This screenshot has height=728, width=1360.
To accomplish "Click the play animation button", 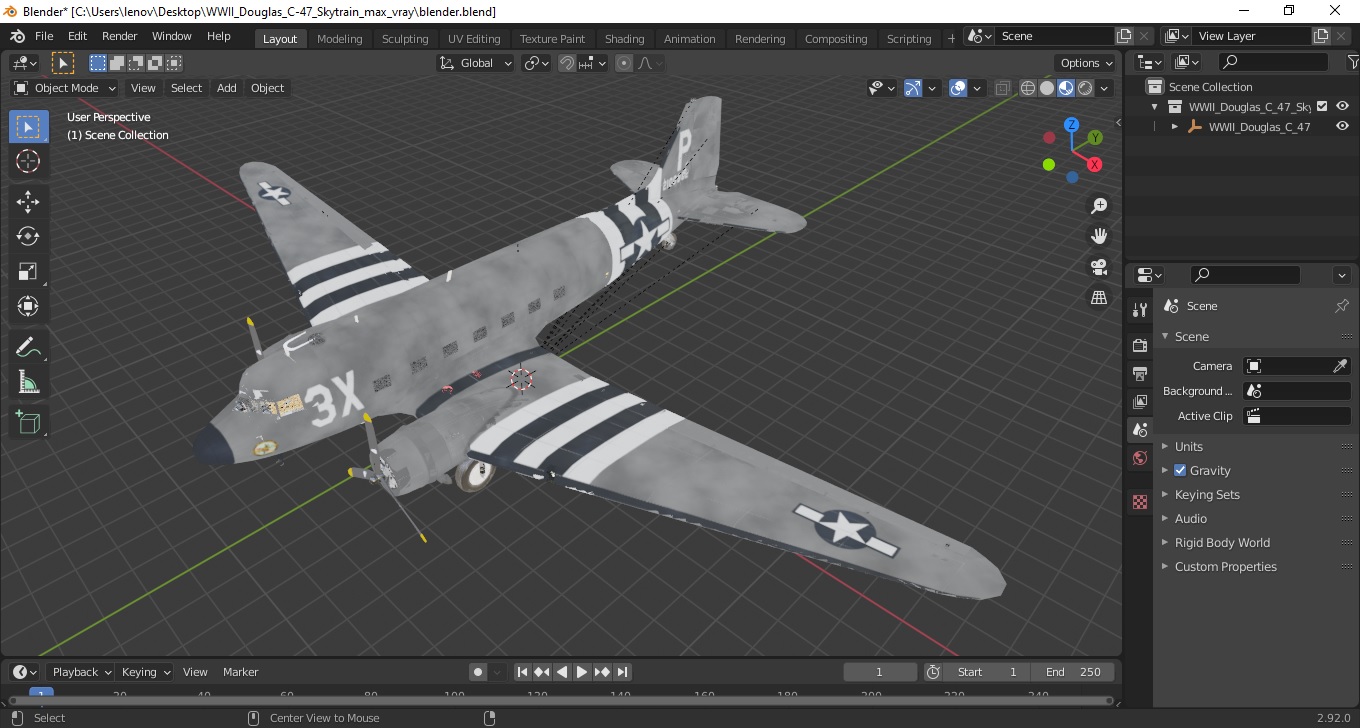I will click(582, 672).
